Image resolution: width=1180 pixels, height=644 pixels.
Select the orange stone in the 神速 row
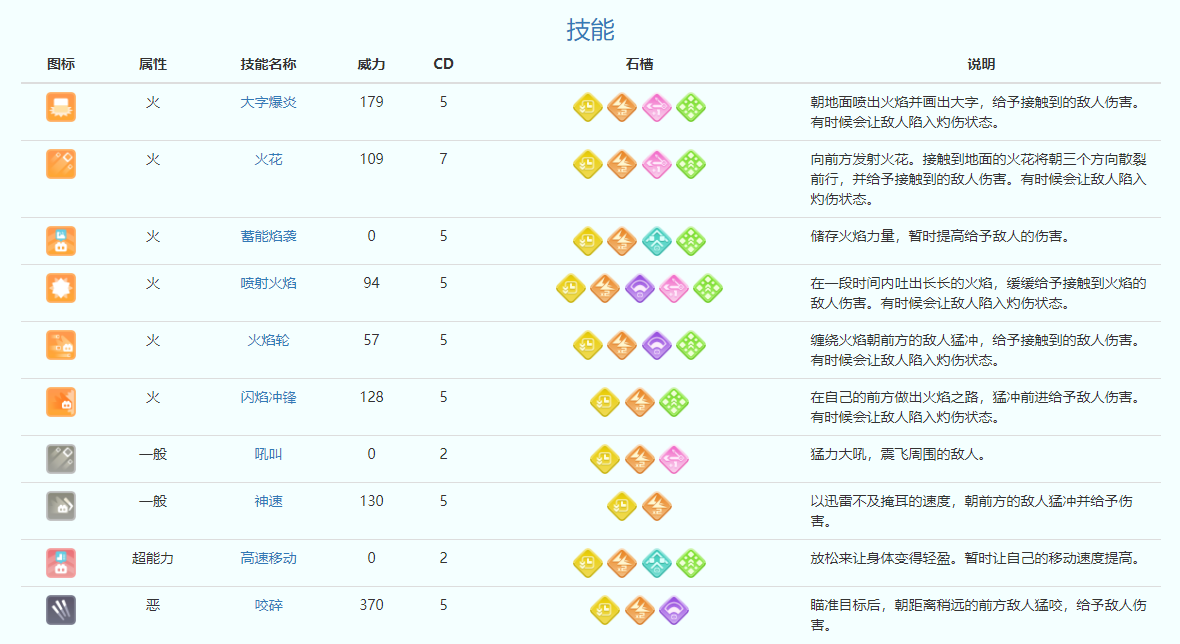pyautogui.click(x=657, y=506)
